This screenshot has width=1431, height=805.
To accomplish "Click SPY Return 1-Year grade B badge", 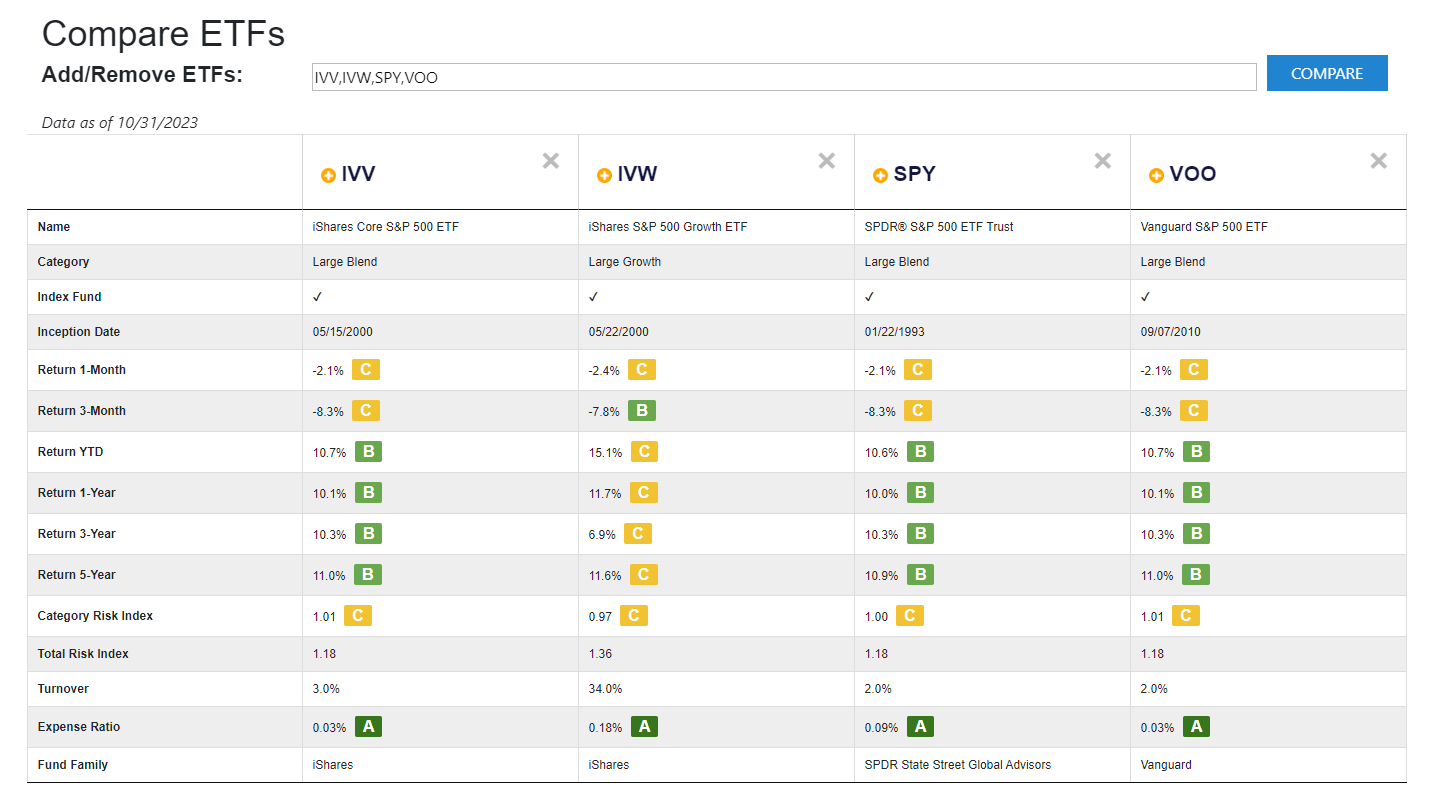I will (920, 493).
